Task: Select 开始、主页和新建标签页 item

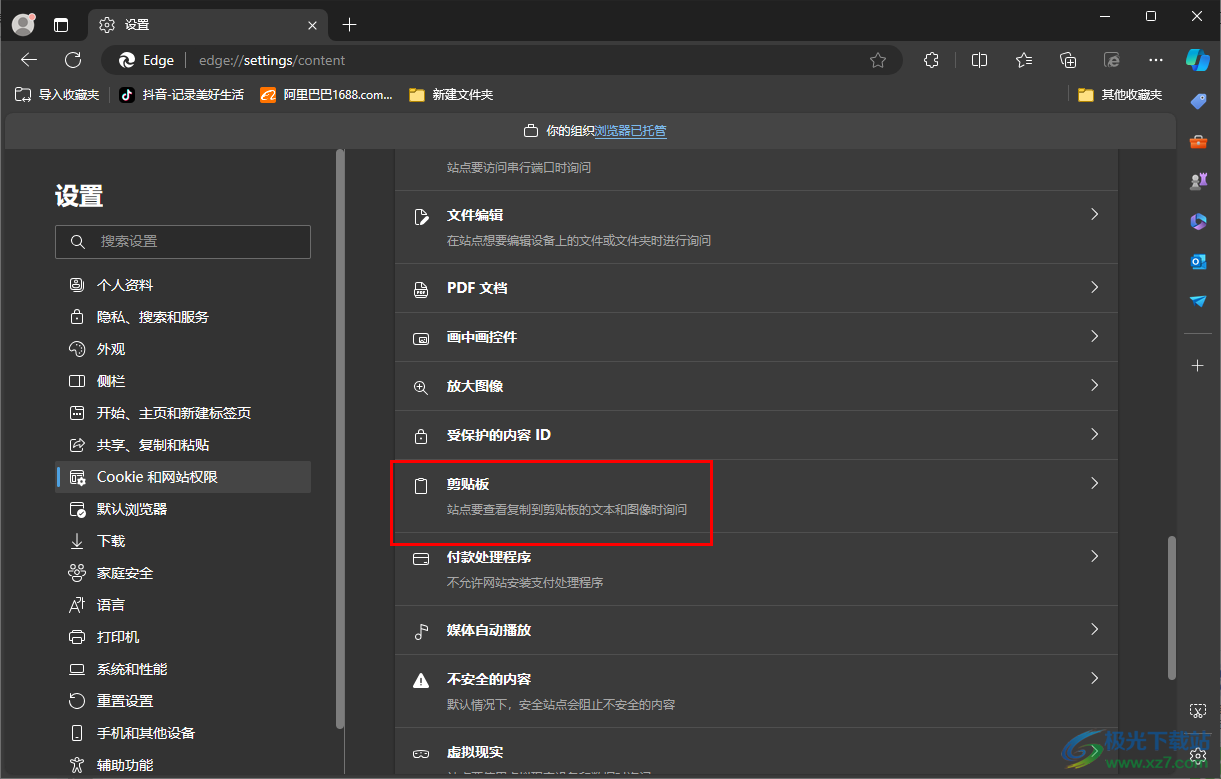Action: (x=183, y=413)
